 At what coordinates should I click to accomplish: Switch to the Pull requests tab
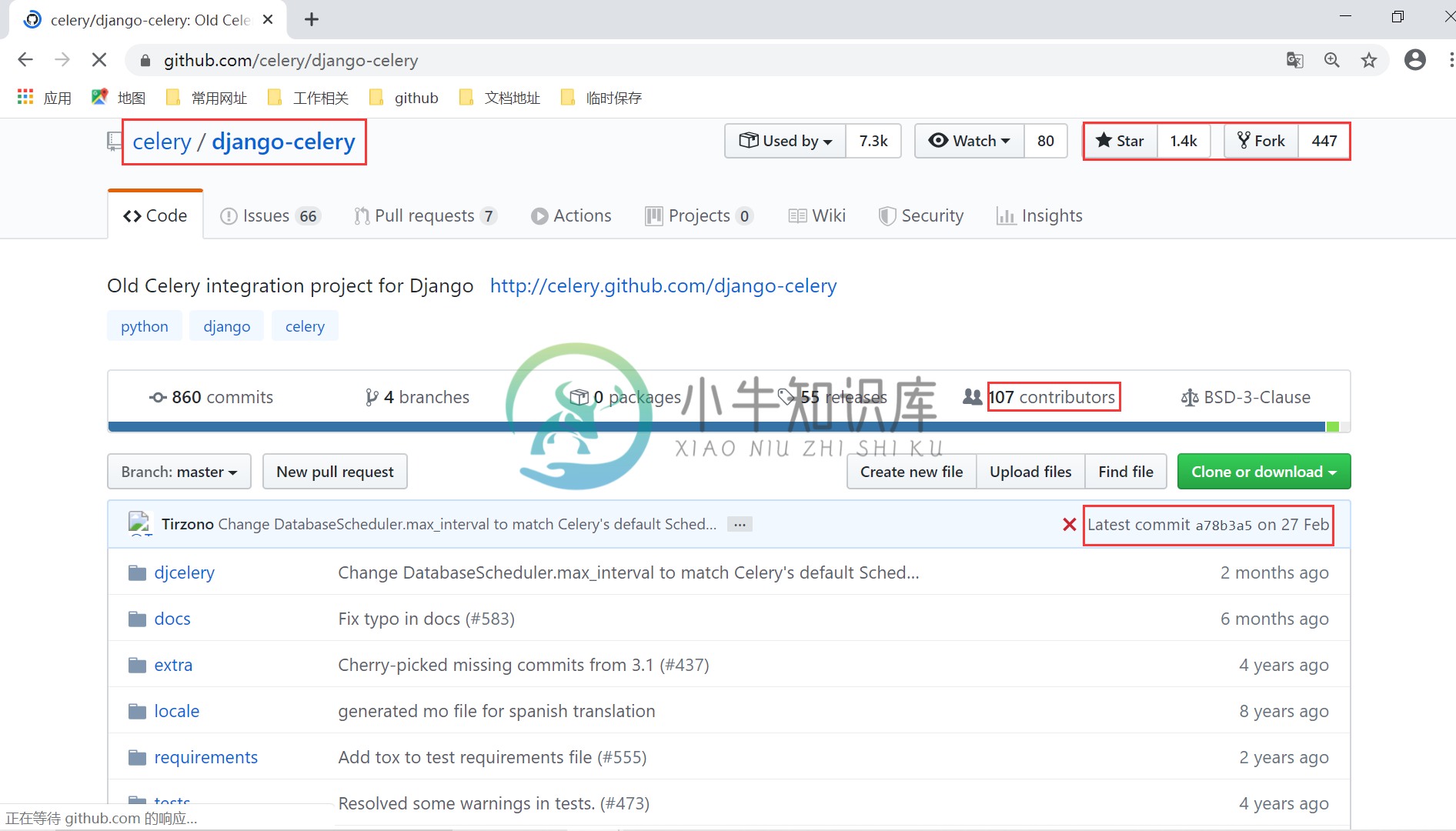426,215
